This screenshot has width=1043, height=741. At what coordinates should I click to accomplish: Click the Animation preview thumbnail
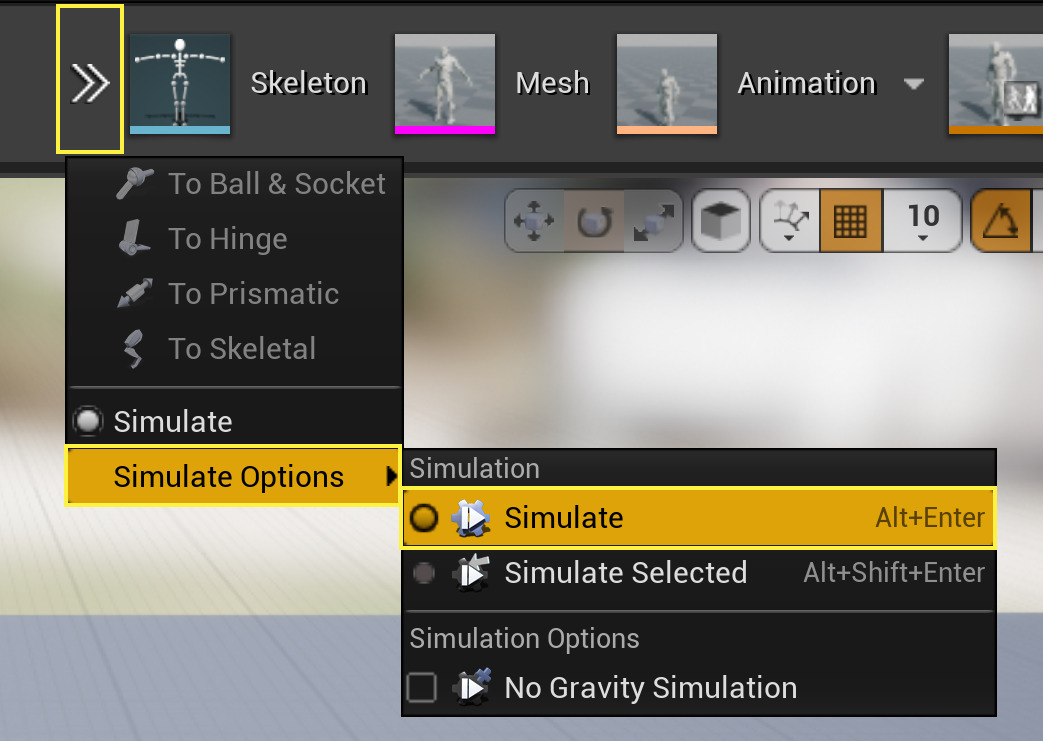coord(666,84)
